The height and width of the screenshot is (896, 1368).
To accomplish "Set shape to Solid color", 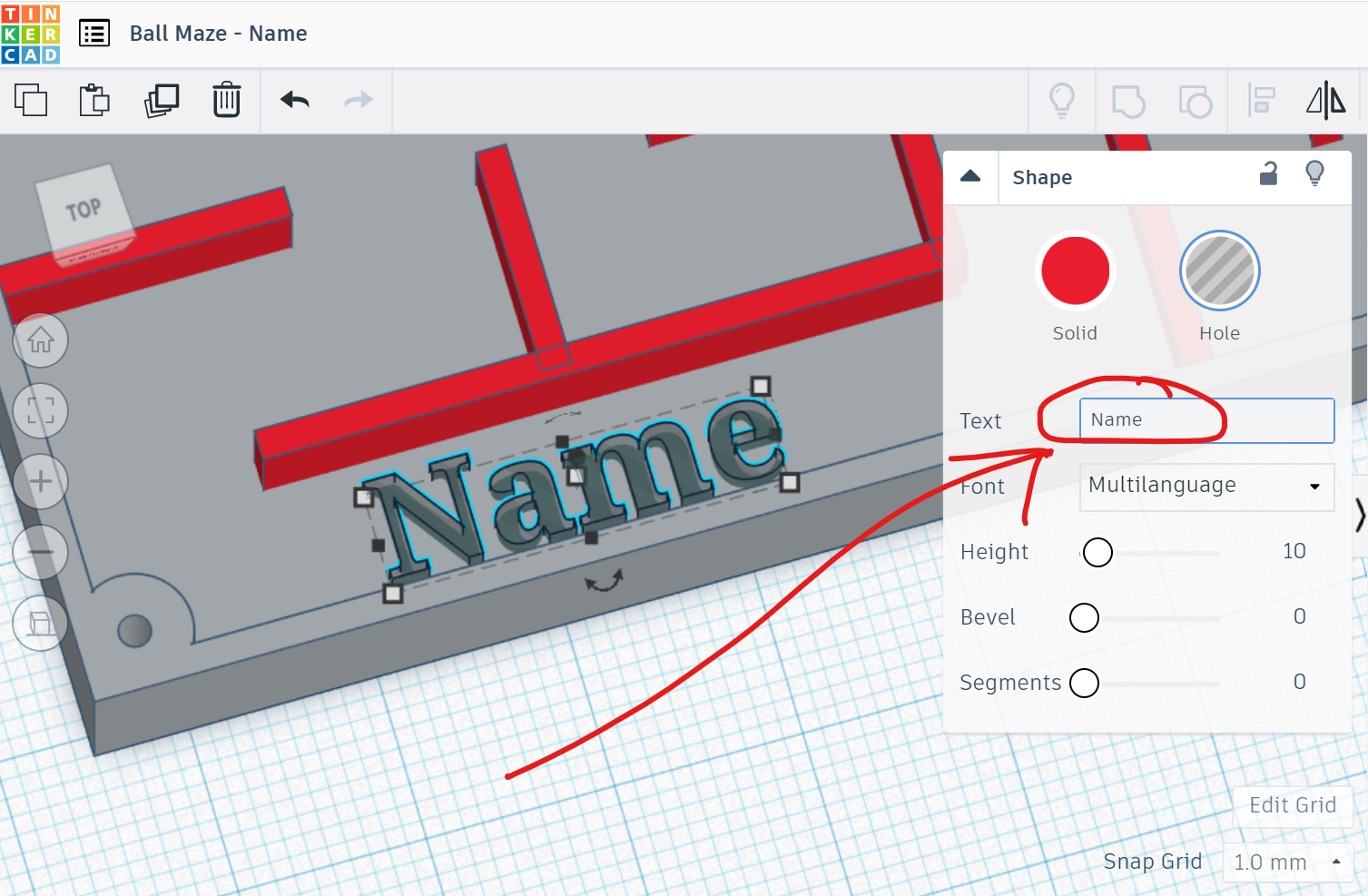I will pos(1075,271).
